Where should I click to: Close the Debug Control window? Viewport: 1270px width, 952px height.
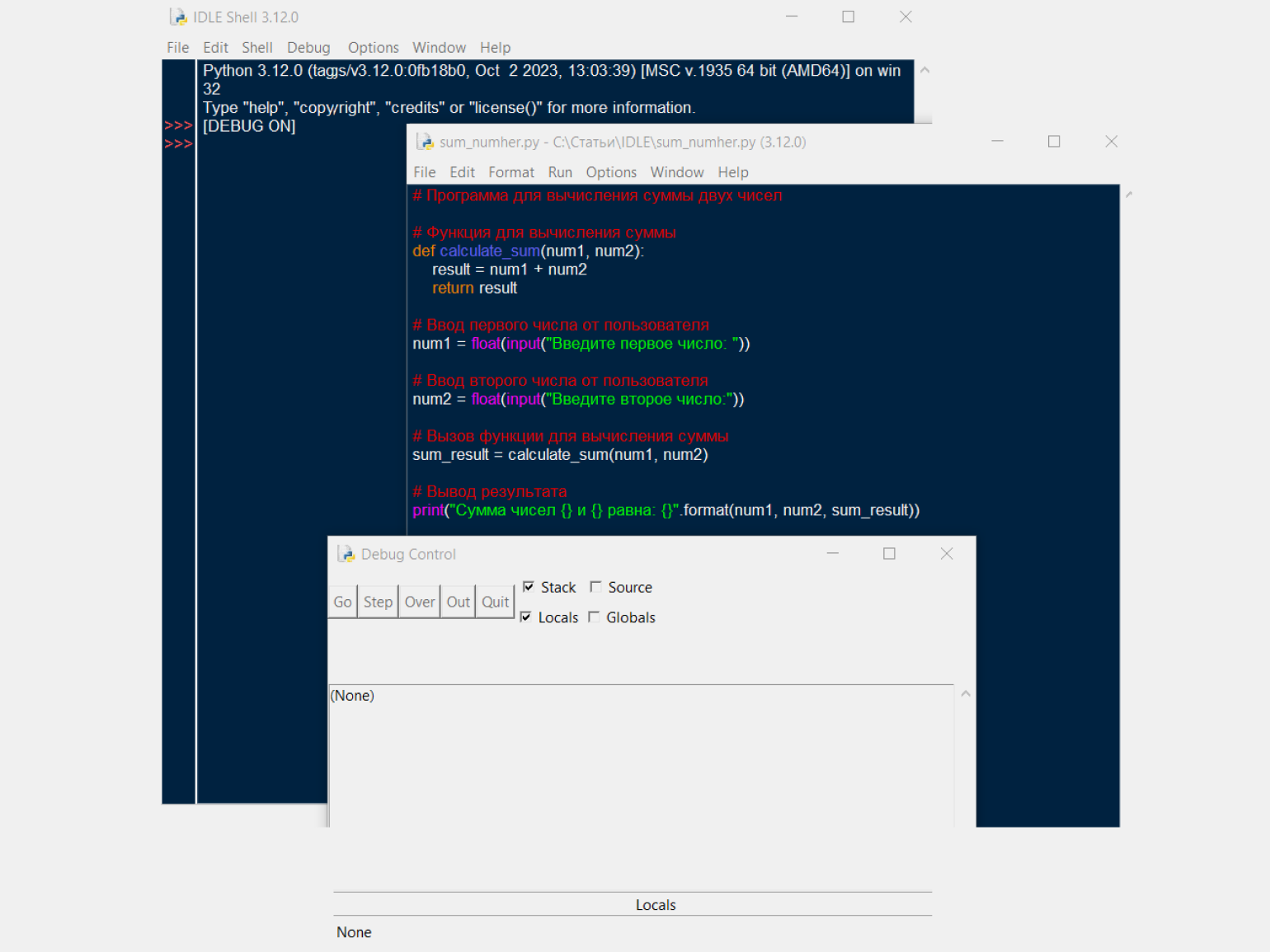[947, 554]
